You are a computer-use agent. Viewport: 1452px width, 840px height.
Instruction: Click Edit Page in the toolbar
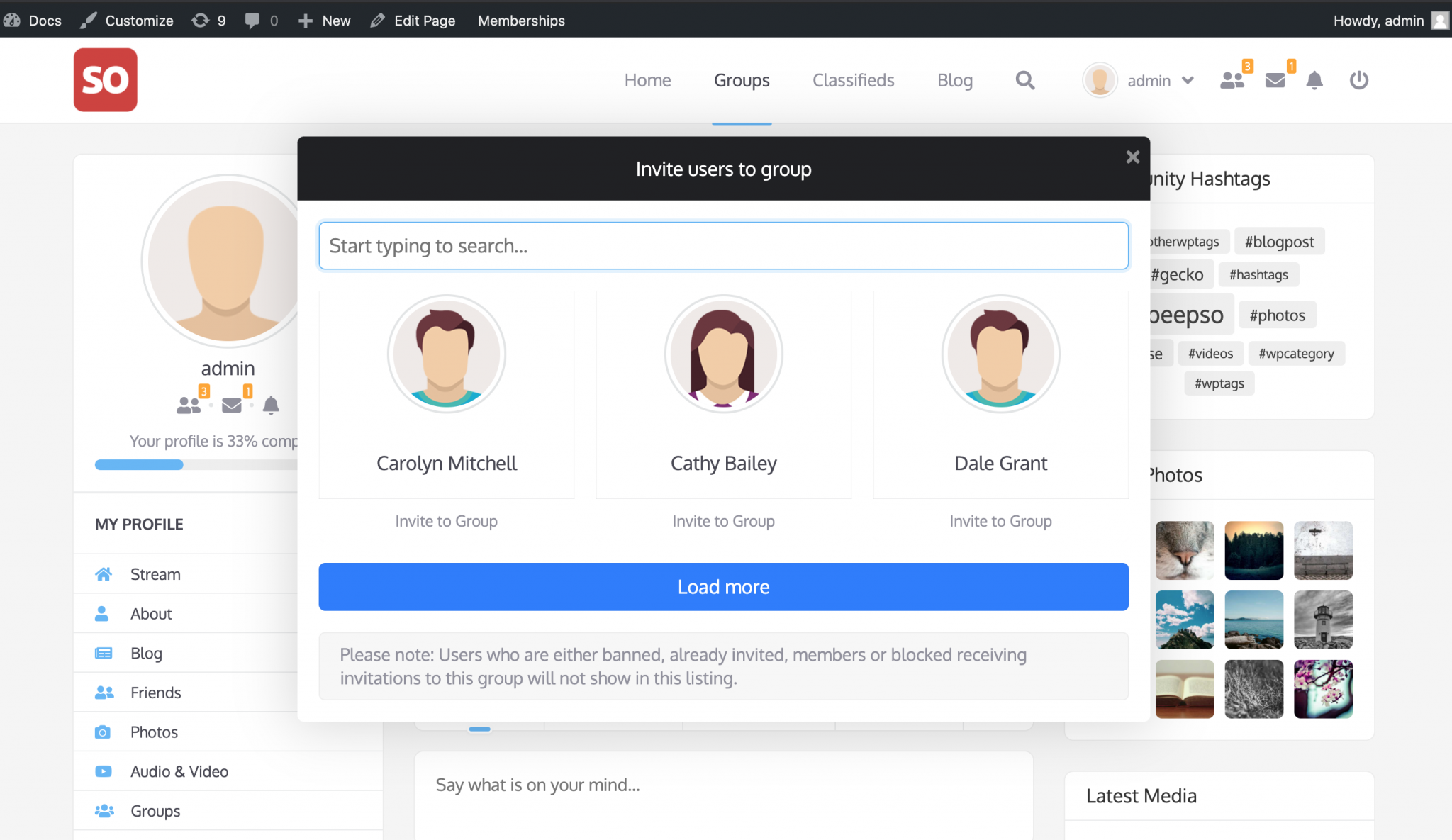coord(413,20)
